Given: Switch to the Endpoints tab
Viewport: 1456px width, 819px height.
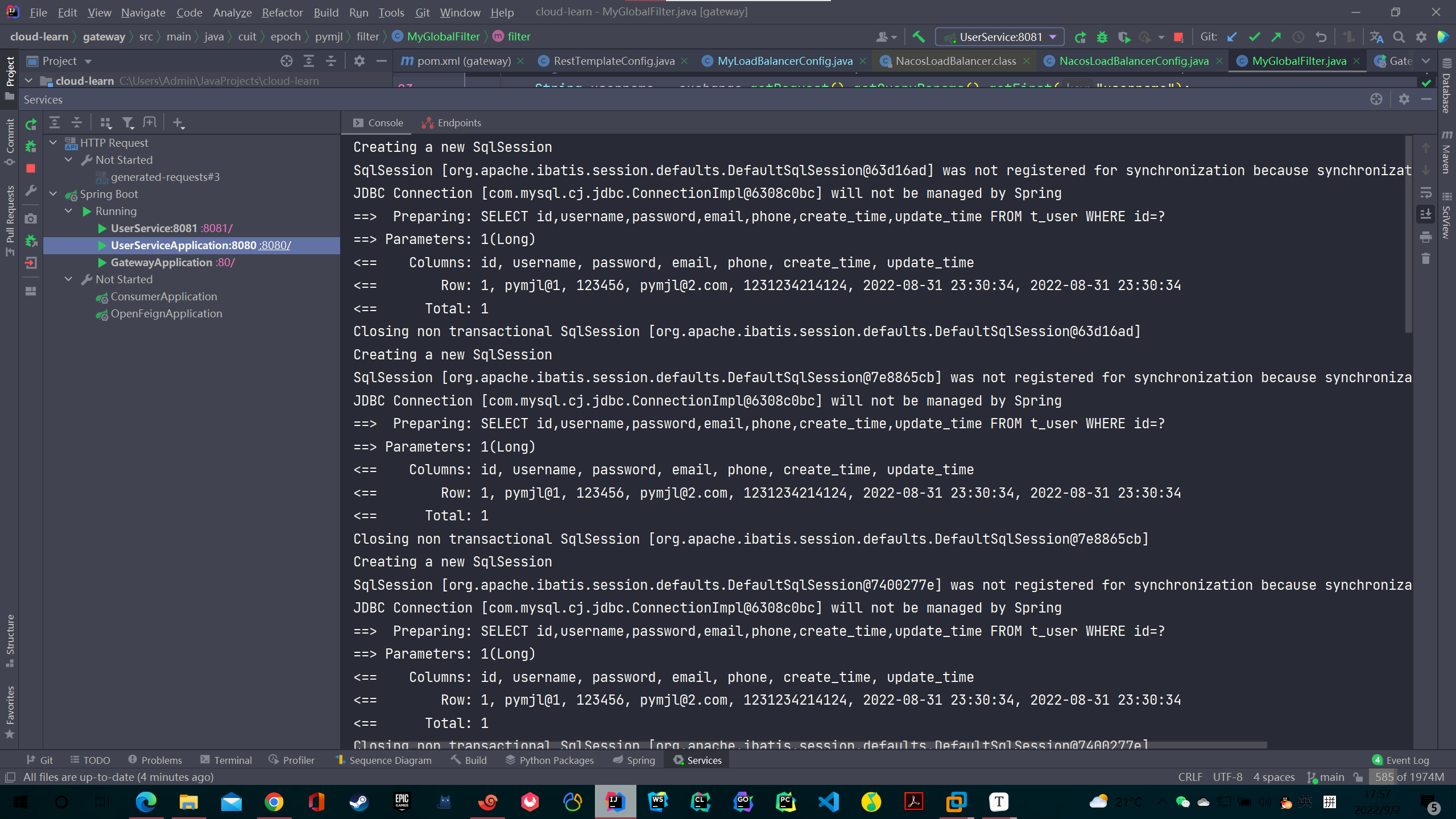Looking at the screenshot, I should [x=452, y=123].
